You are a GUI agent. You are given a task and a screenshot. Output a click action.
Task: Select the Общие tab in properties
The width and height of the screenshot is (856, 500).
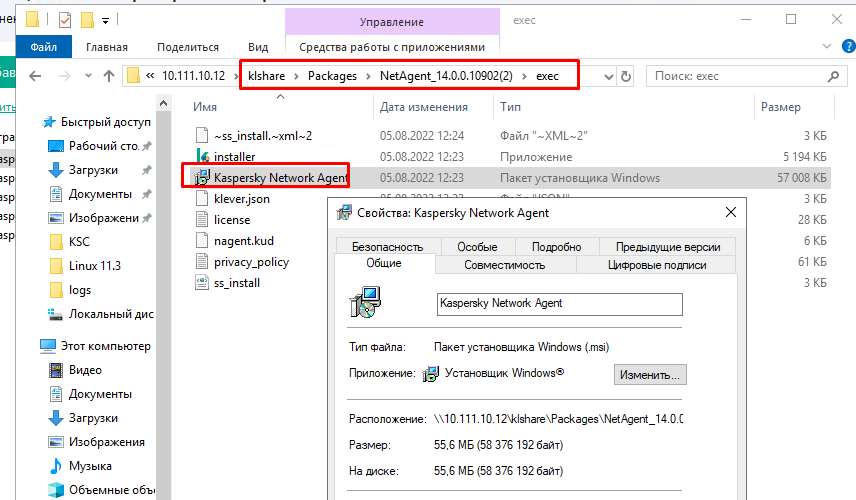(384, 264)
